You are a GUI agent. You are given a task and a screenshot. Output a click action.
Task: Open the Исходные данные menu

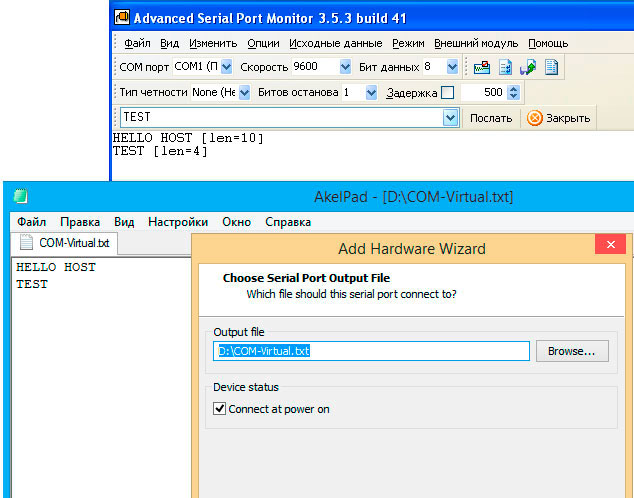coord(336,43)
